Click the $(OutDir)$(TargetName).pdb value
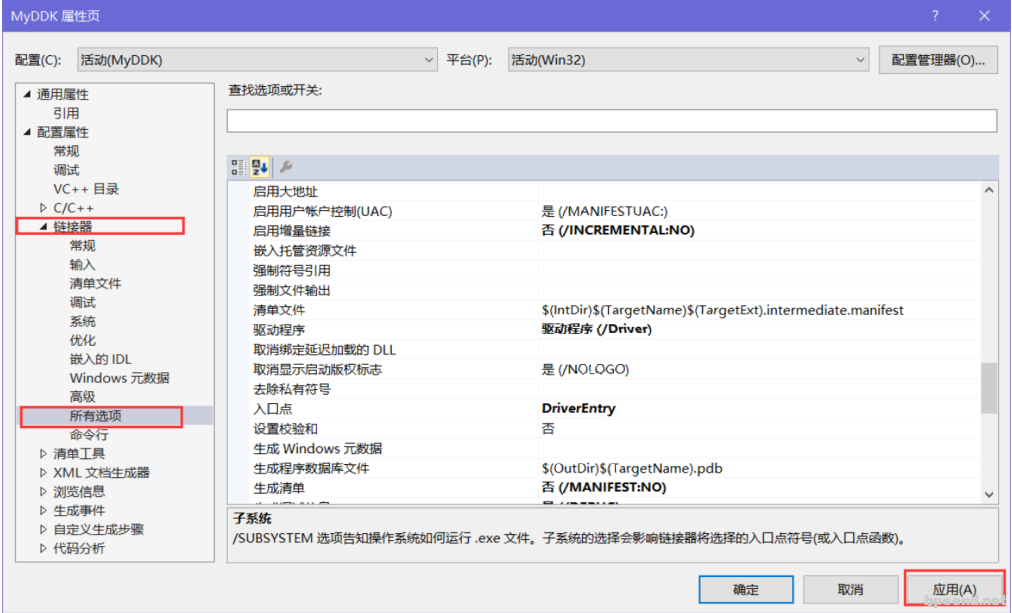1012x613 pixels. (x=632, y=468)
